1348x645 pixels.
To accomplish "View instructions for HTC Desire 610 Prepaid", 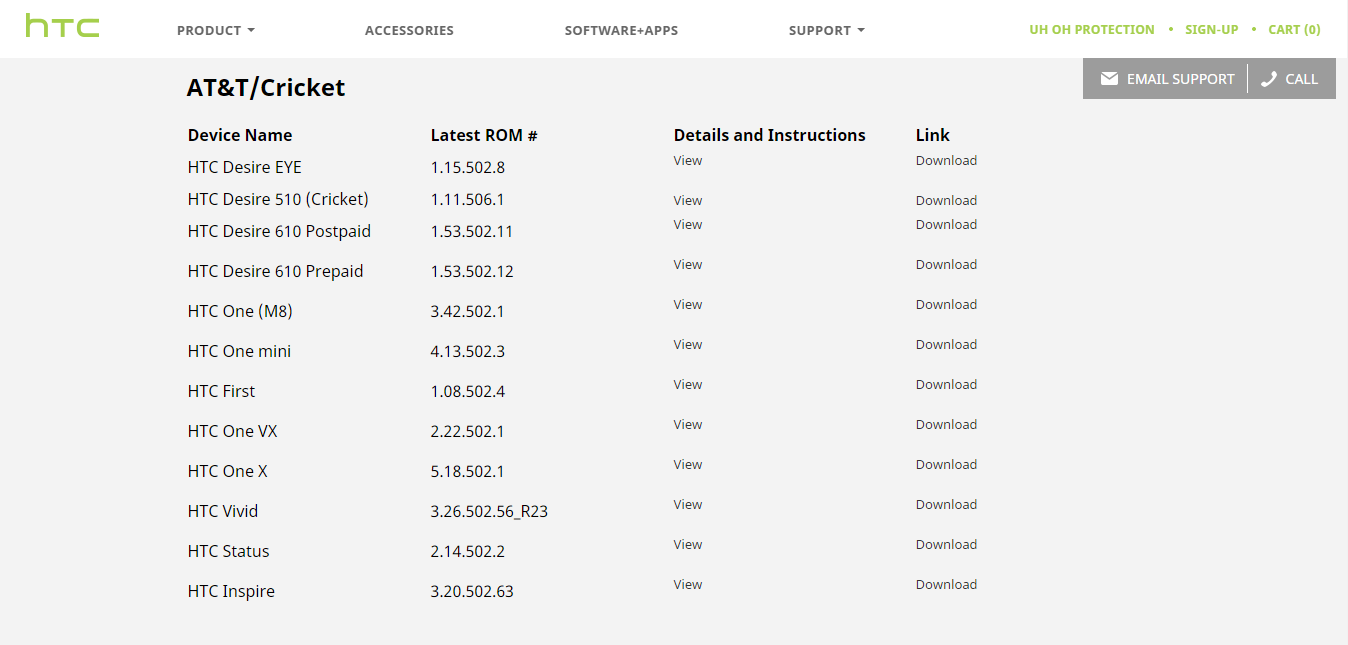I will click(x=688, y=264).
